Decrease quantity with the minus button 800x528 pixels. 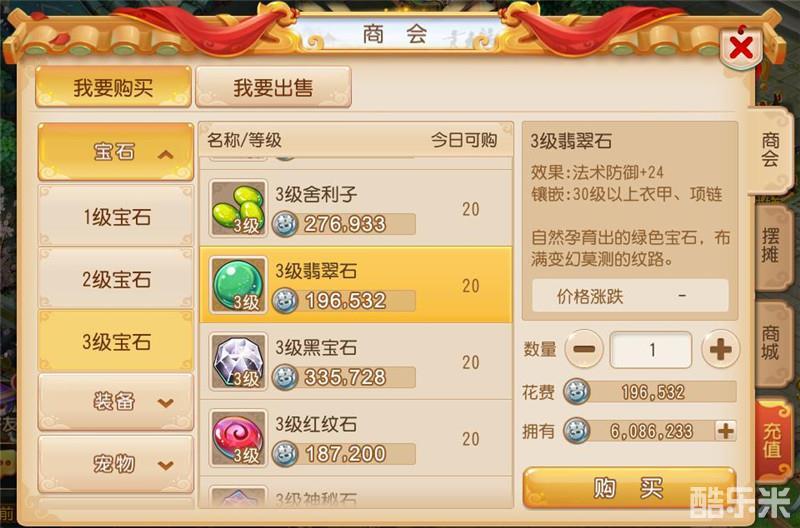click(584, 349)
